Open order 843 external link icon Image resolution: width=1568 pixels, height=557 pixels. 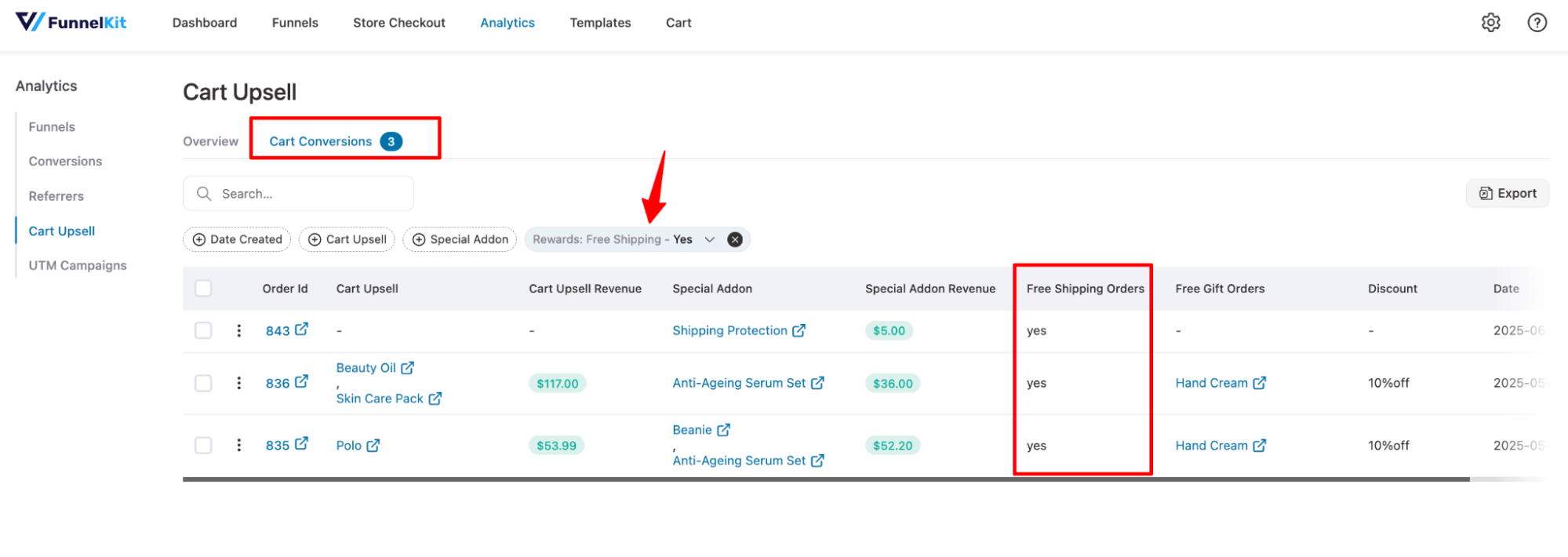(x=301, y=329)
